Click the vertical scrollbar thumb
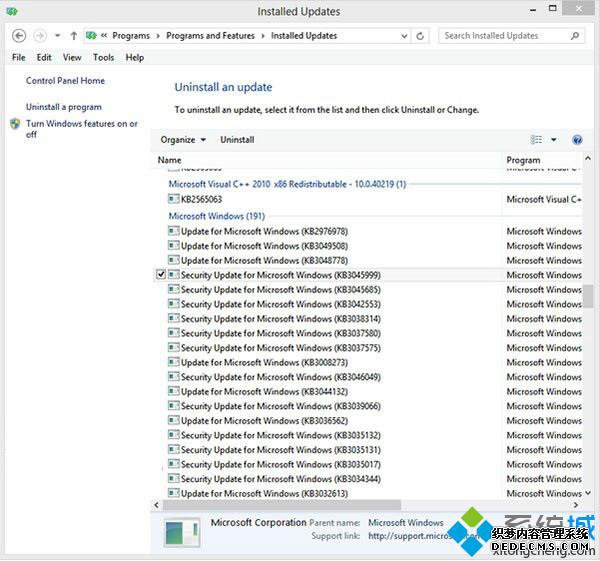Screen dimensions: 600x561 click(x=588, y=296)
